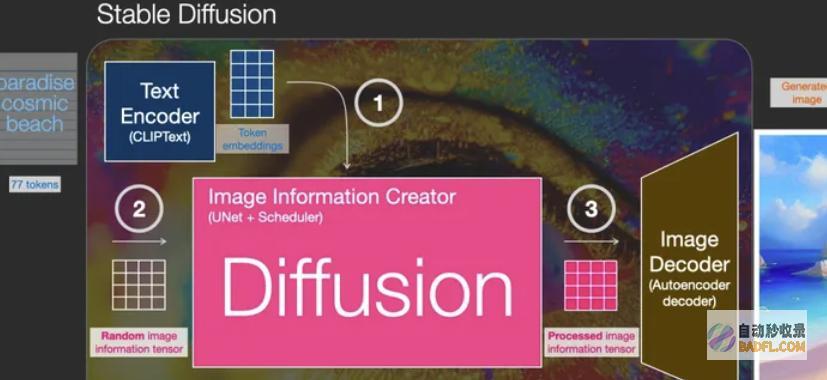Click the "Stable Diffusion" title text
Image resolution: width=827 pixels, height=380 pixels.
click(x=186, y=14)
